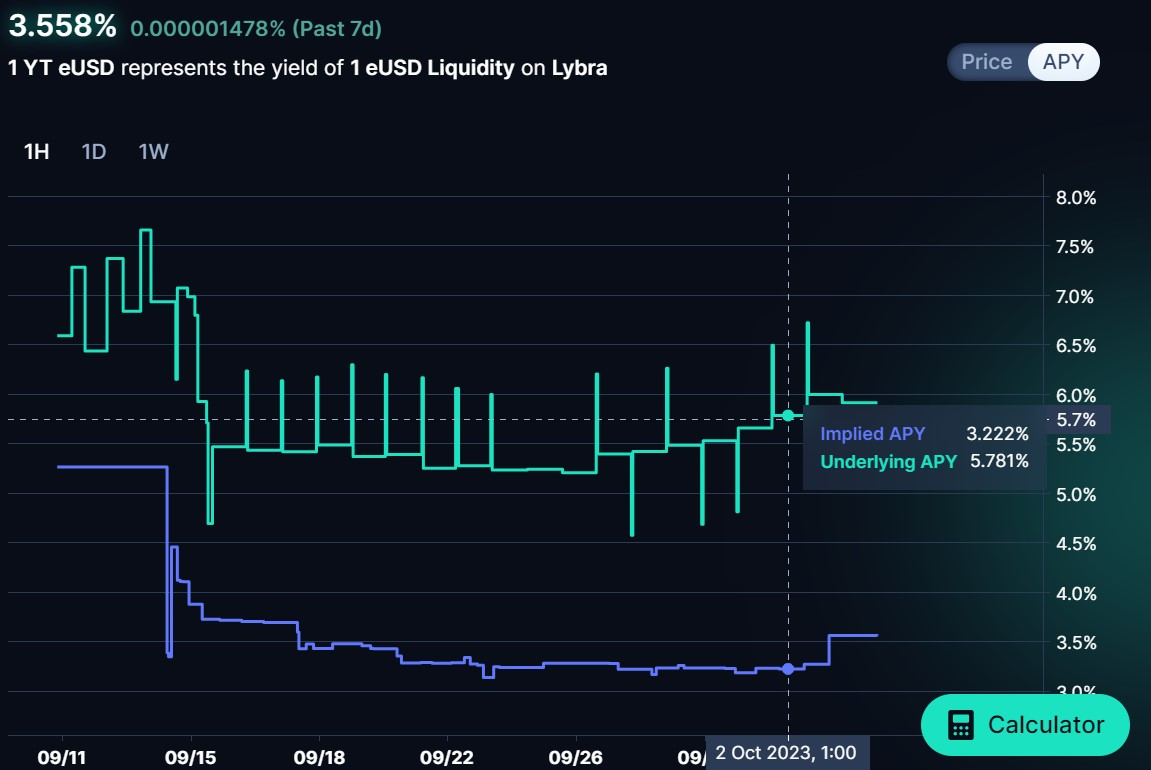Click the Underlying APY 5.781% tooltip row

(x=924, y=461)
